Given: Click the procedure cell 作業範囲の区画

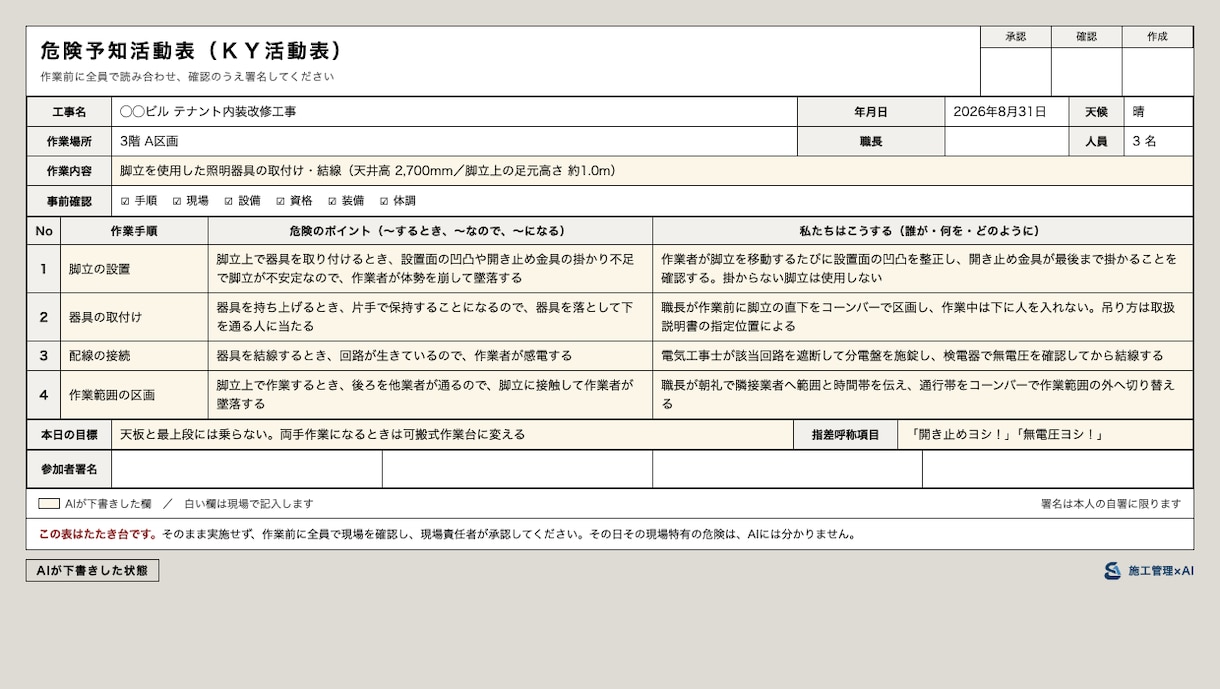Looking at the screenshot, I should click(134, 395).
